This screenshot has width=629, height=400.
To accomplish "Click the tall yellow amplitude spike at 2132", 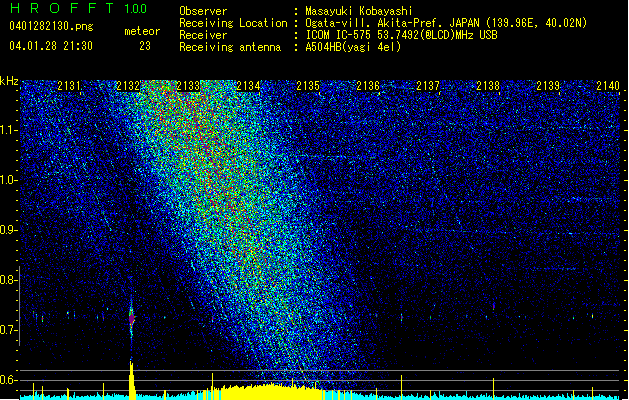I will (132, 379).
